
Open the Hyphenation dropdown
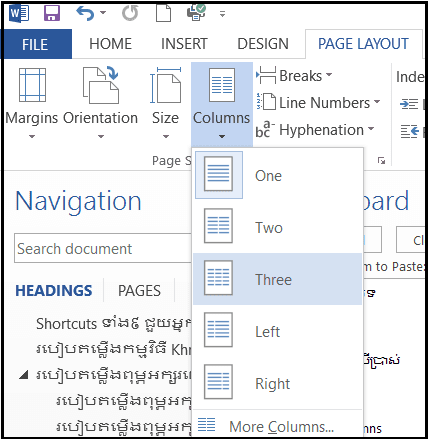[x=315, y=130]
